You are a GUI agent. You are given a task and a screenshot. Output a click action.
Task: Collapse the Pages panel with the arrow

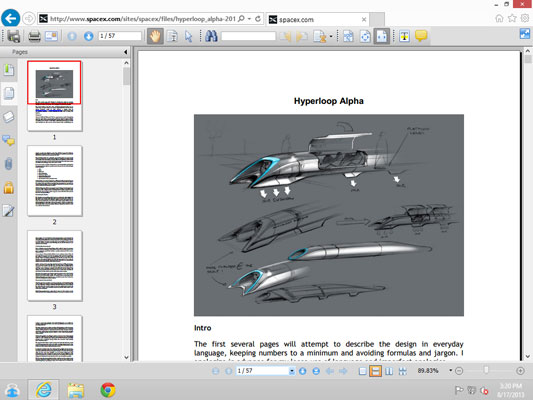(125, 52)
